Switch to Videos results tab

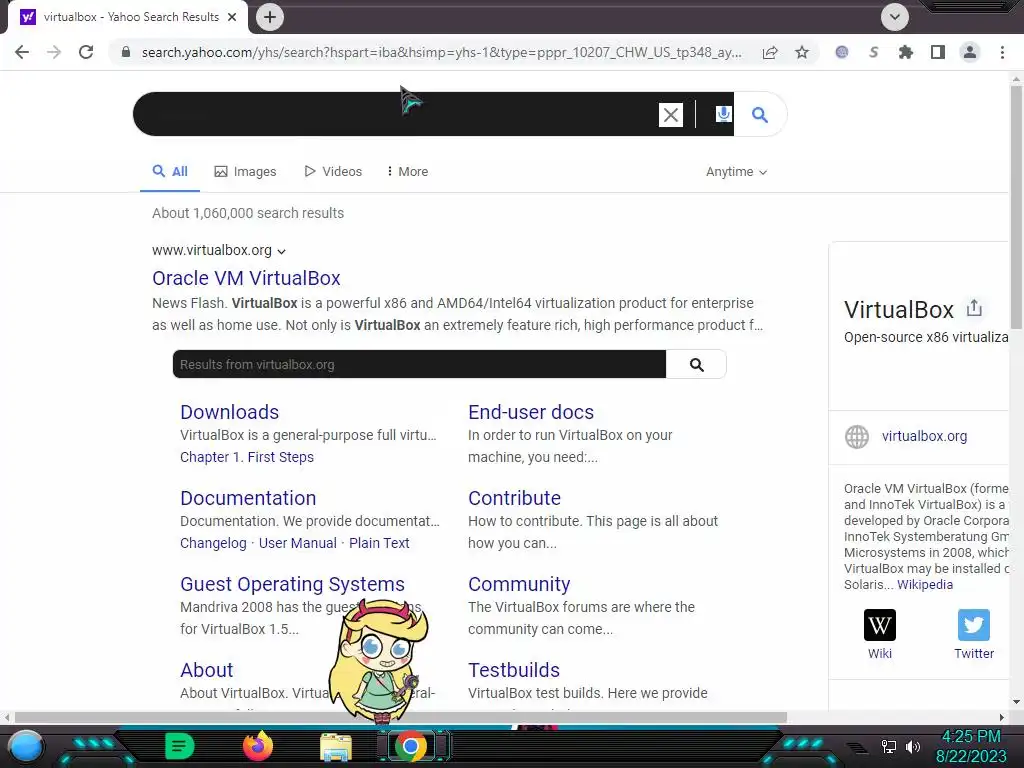333,172
